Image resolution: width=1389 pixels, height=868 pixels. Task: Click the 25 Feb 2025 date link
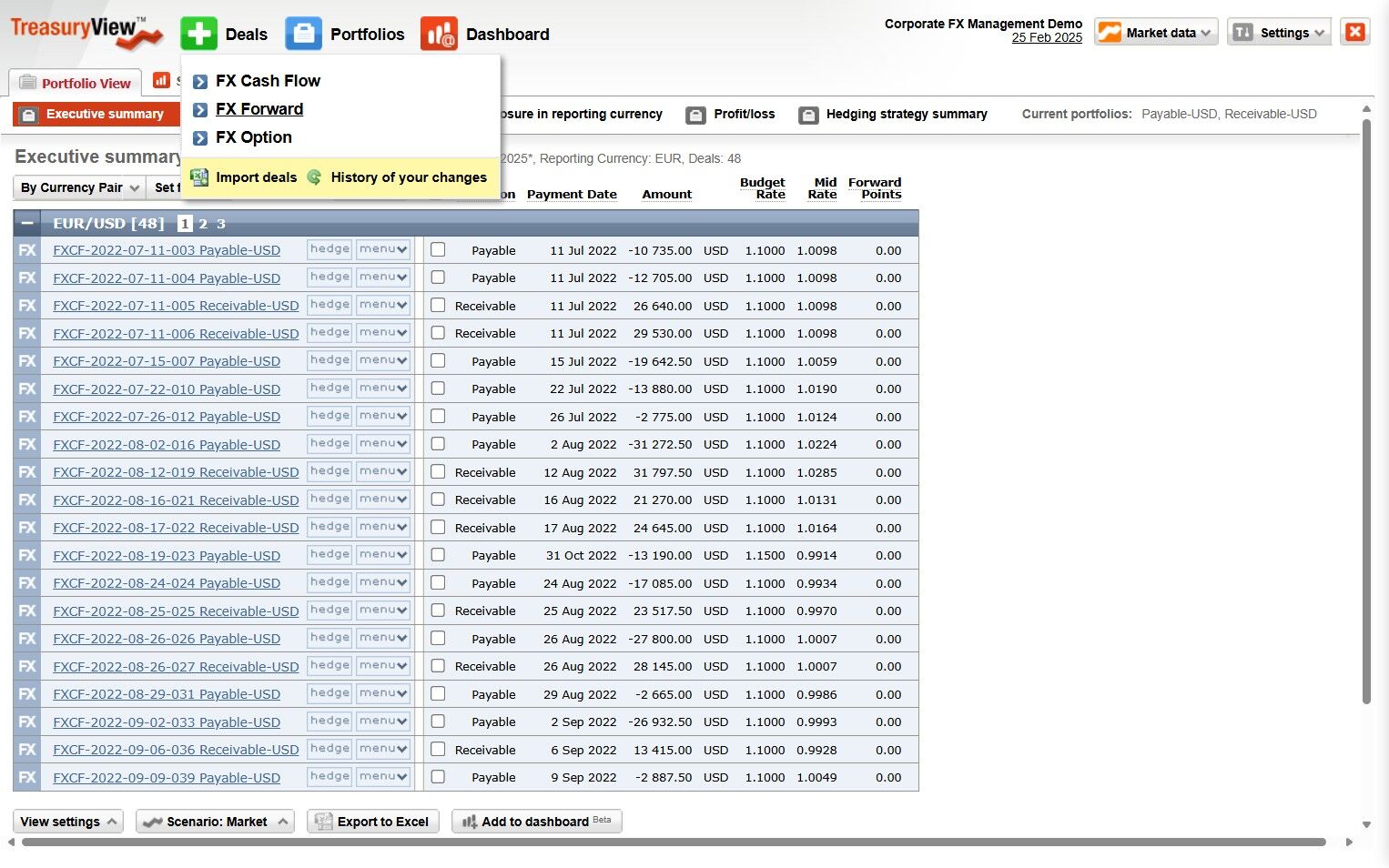[1047, 38]
